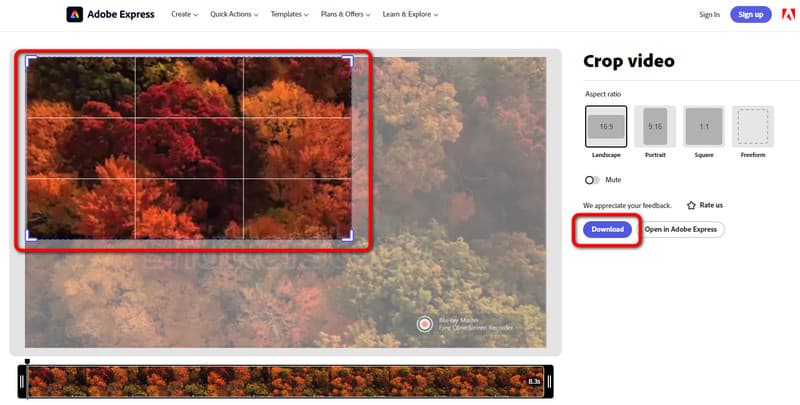Click the Rate us star icon
The image size is (800, 405).
(691, 206)
